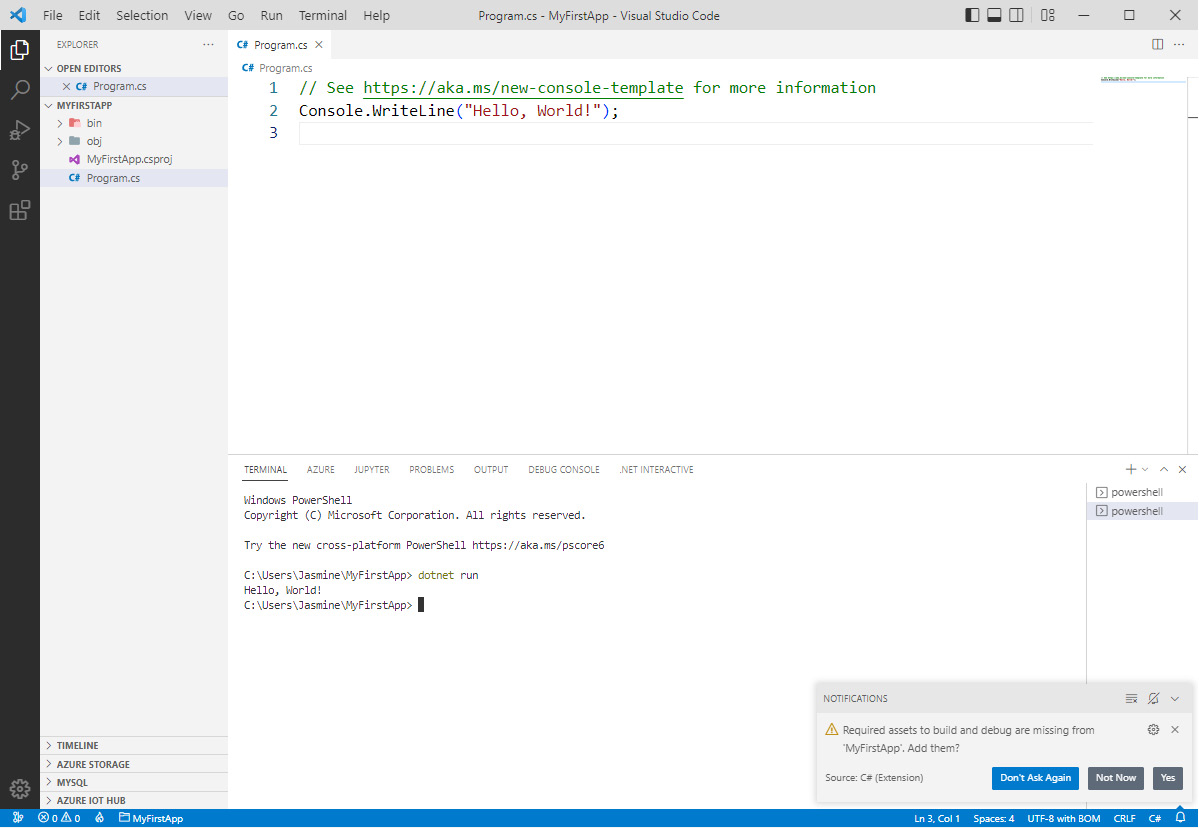Change the encoding UTF-8 with BOM

click(x=1064, y=818)
